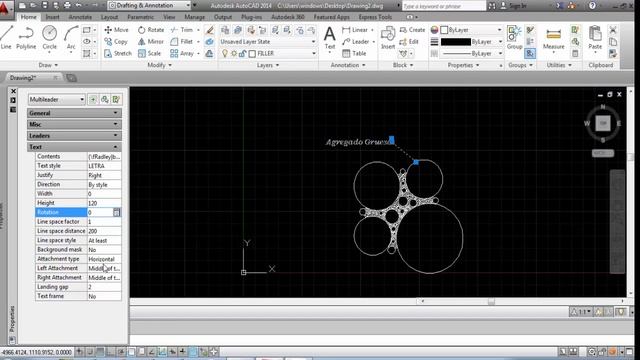Toggle the layer on/off lightbulb icon
Image resolution: width=640 pixels, height=360 pixels.
click(224, 53)
